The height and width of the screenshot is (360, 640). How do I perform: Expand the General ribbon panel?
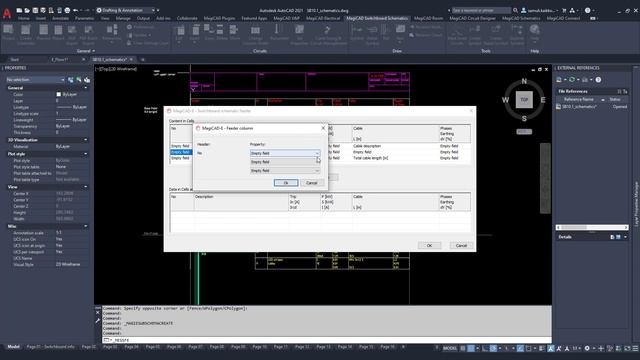pos(86,51)
